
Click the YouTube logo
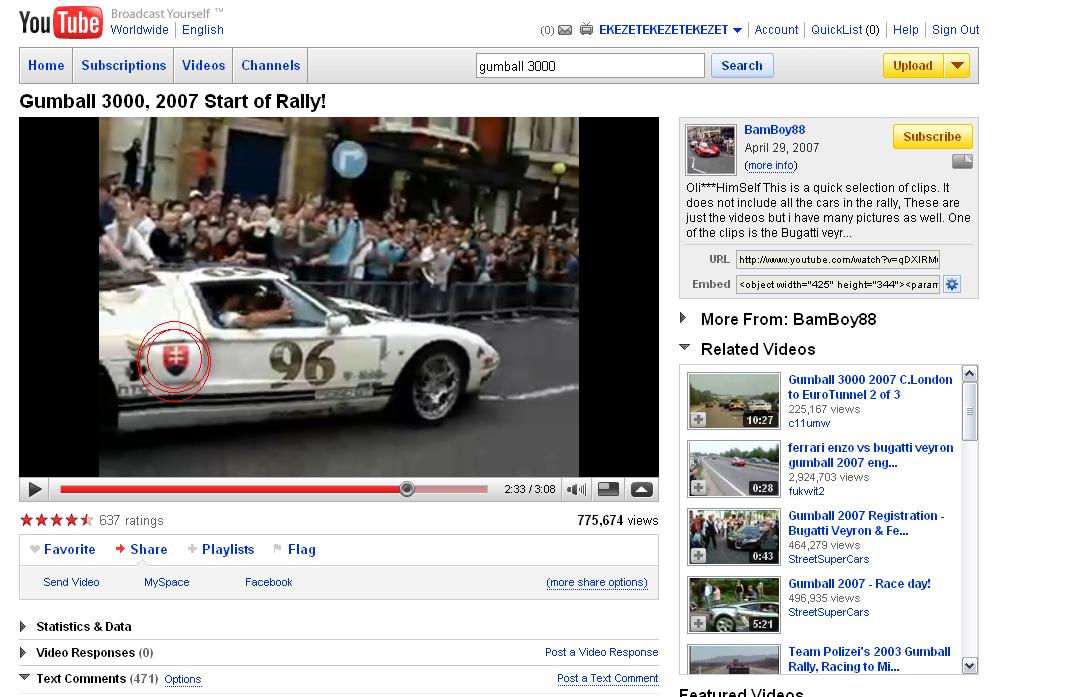coord(60,22)
